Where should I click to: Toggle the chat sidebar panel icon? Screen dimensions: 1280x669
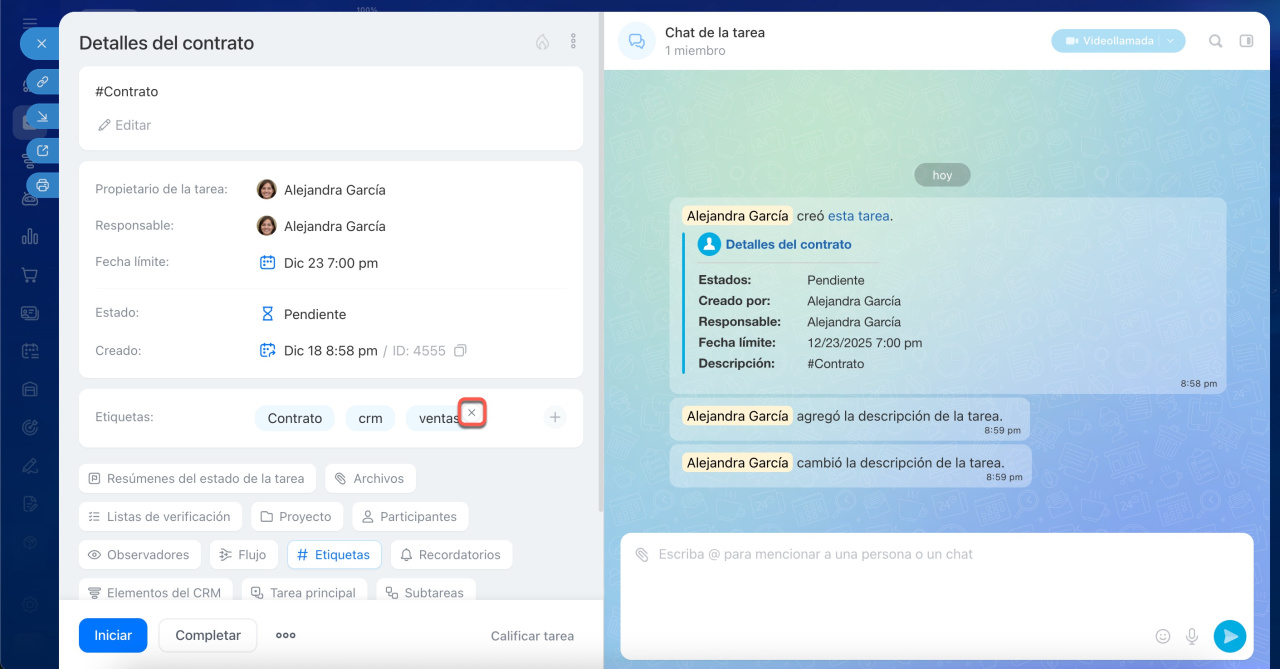(x=1246, y=41)
